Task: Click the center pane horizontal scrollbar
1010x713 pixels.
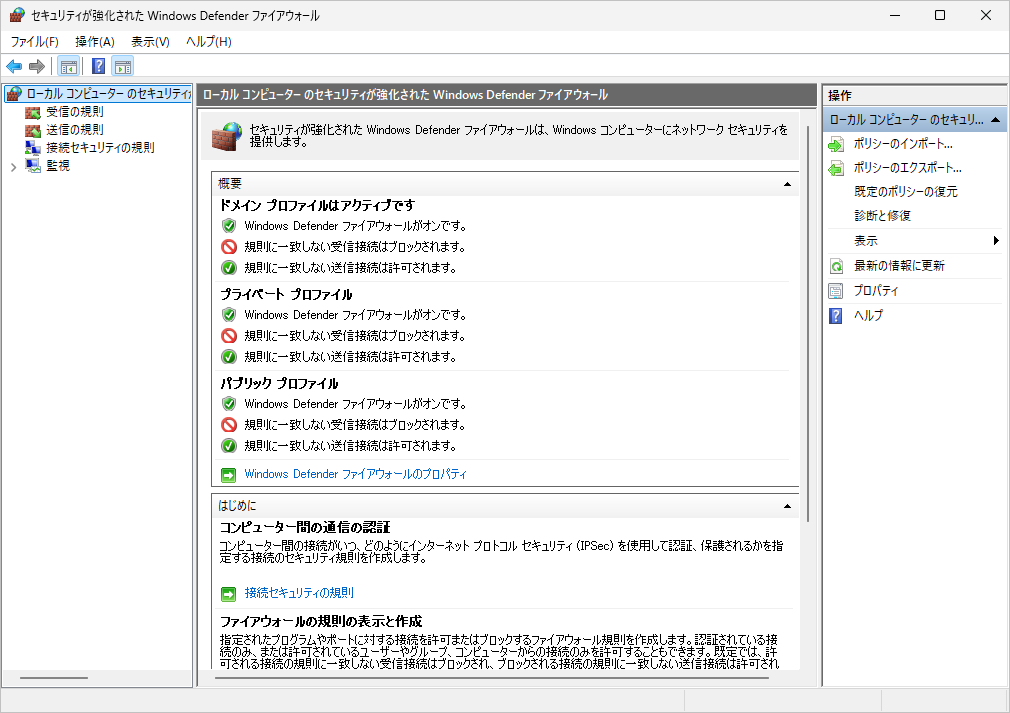Action: [x=492, y=678]
